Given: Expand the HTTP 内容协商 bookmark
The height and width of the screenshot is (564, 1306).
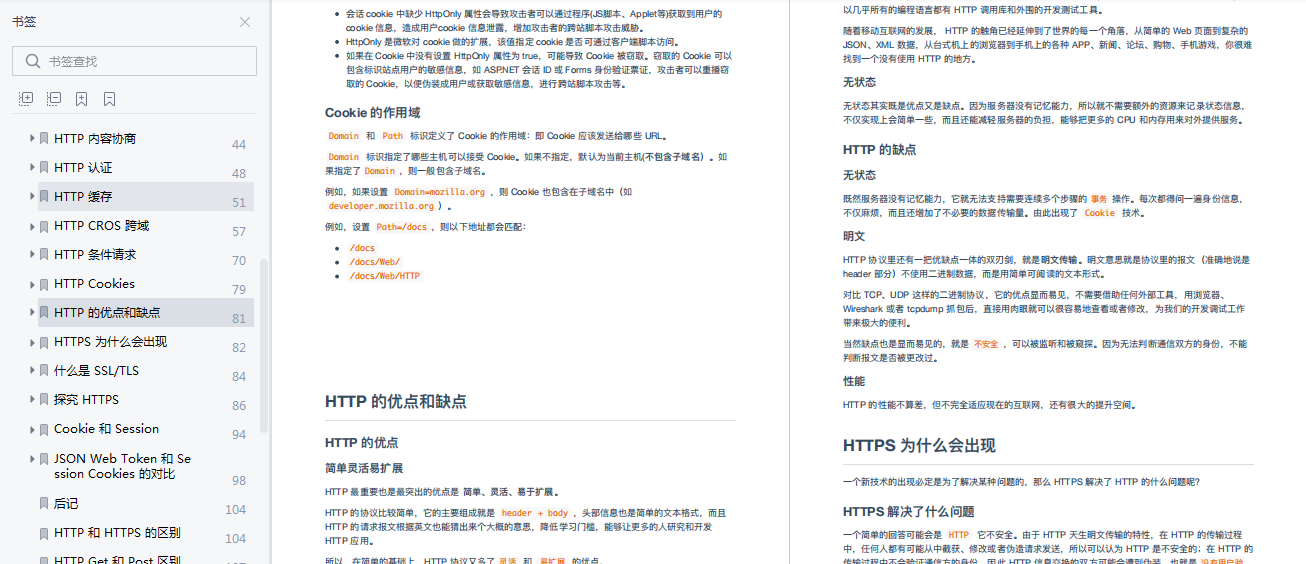Looking at the screenshot, I should (x=32, y=138).
